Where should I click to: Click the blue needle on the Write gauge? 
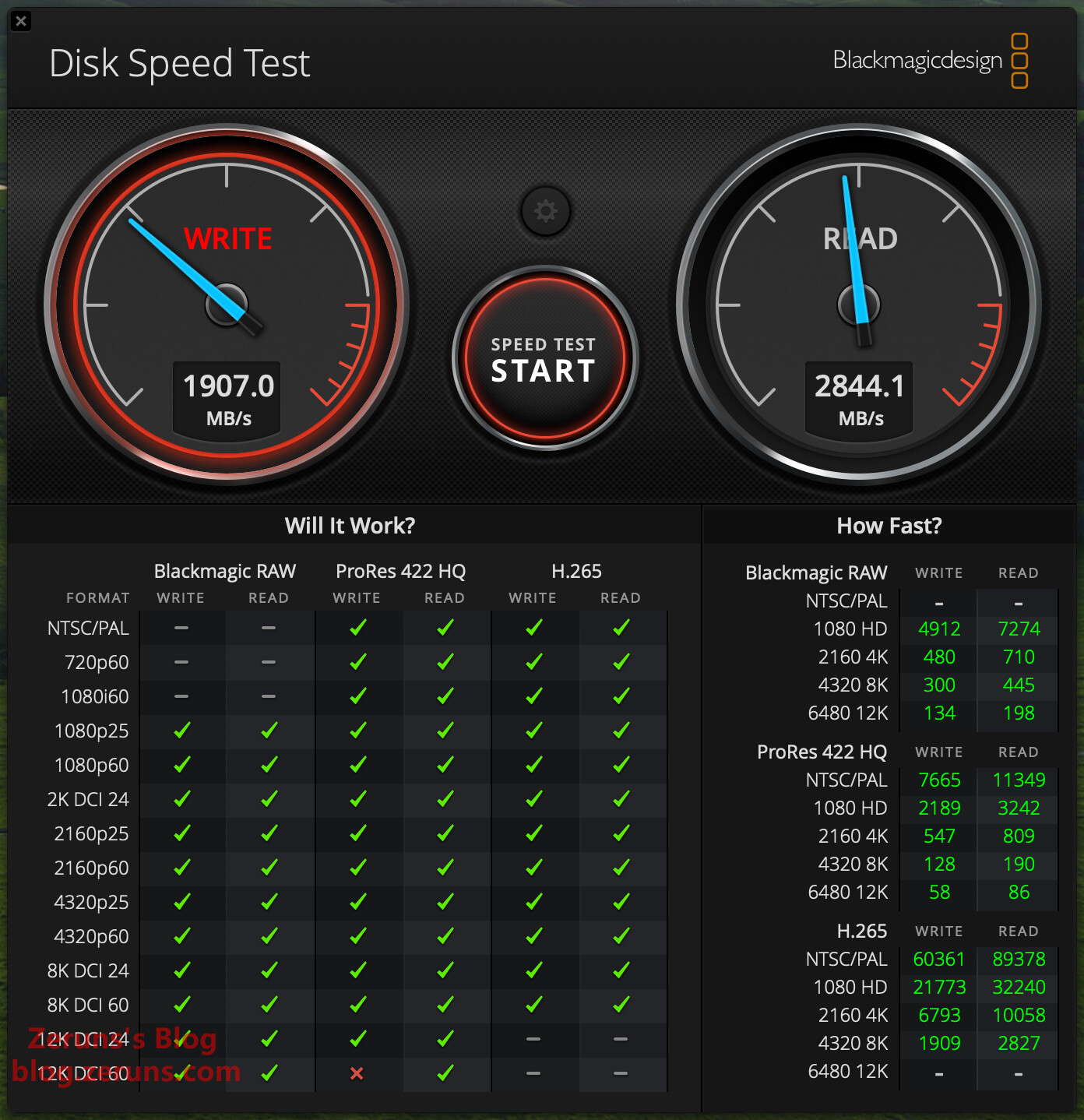coord(179,263)
